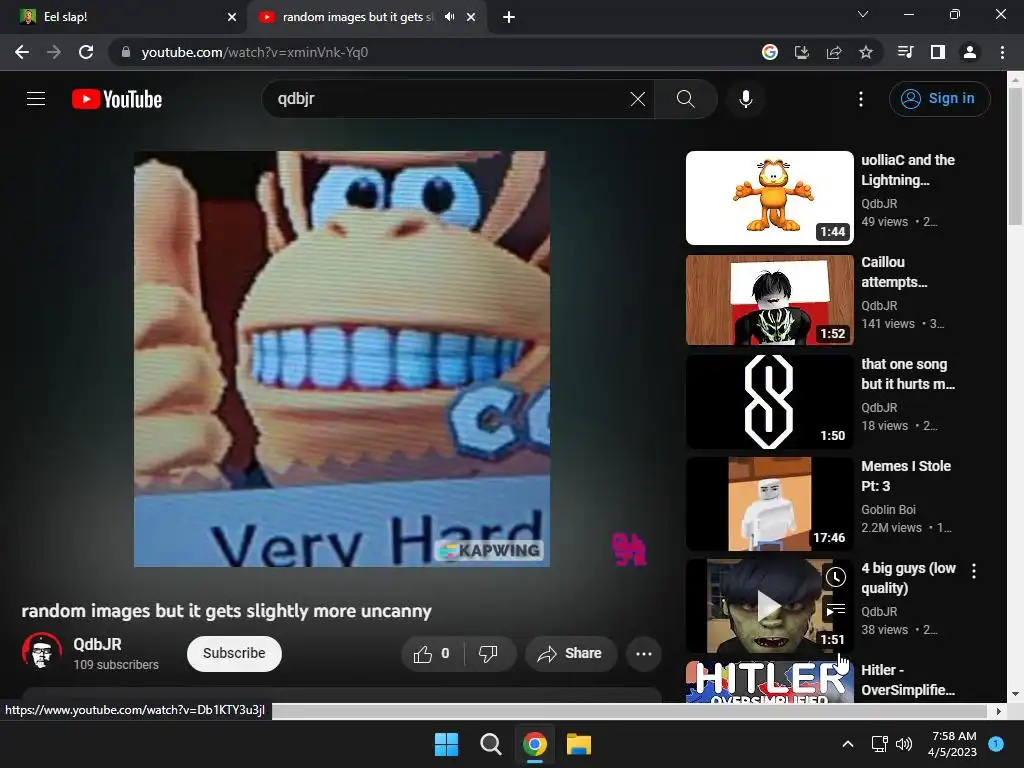Dislike the video
Image resolution: width=1024 pixels, height=768 pixels.
point(488,654)
